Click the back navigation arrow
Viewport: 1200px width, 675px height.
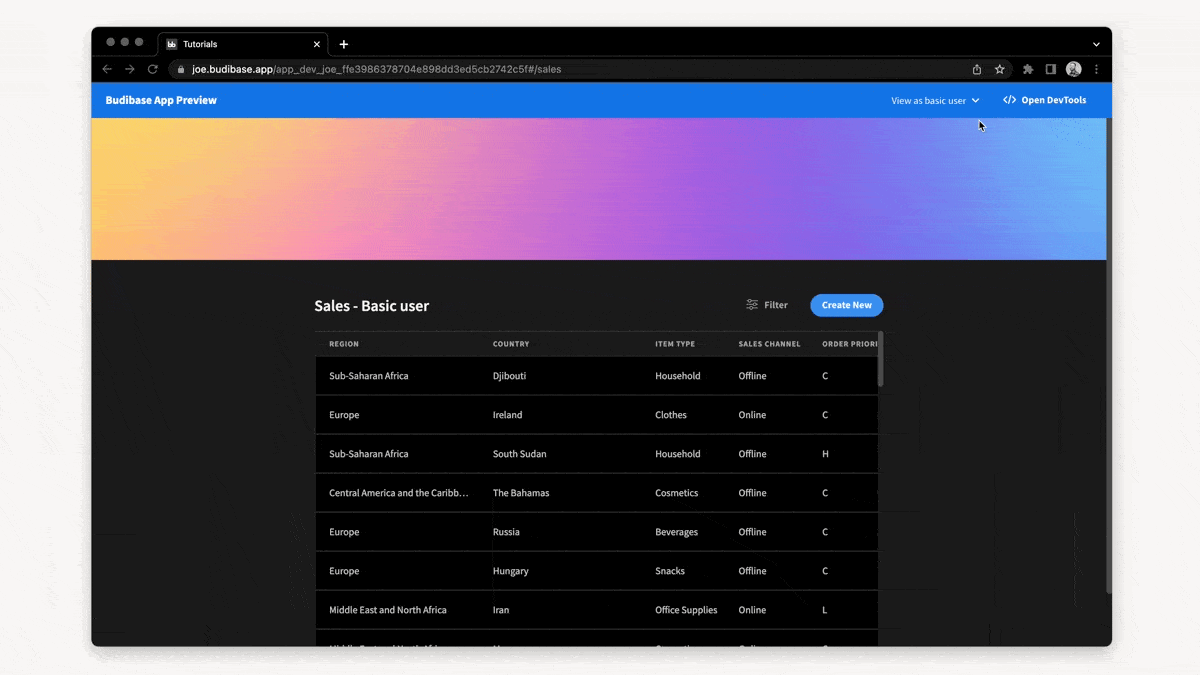point(107,69)
